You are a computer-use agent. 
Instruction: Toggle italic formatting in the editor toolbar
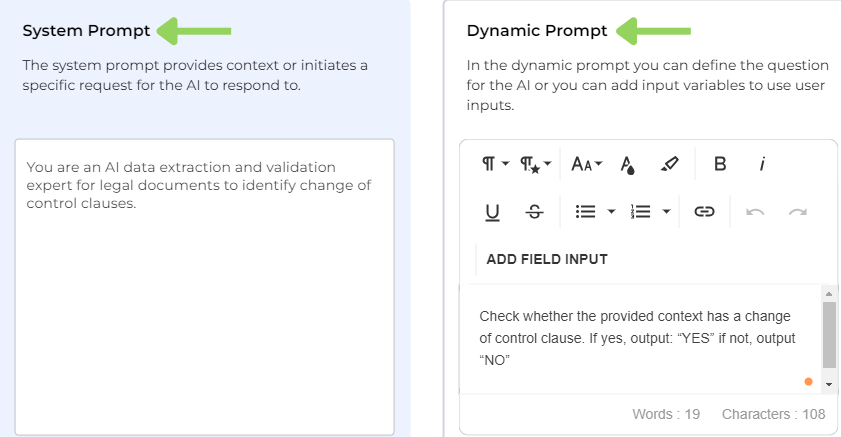(762, 164)
